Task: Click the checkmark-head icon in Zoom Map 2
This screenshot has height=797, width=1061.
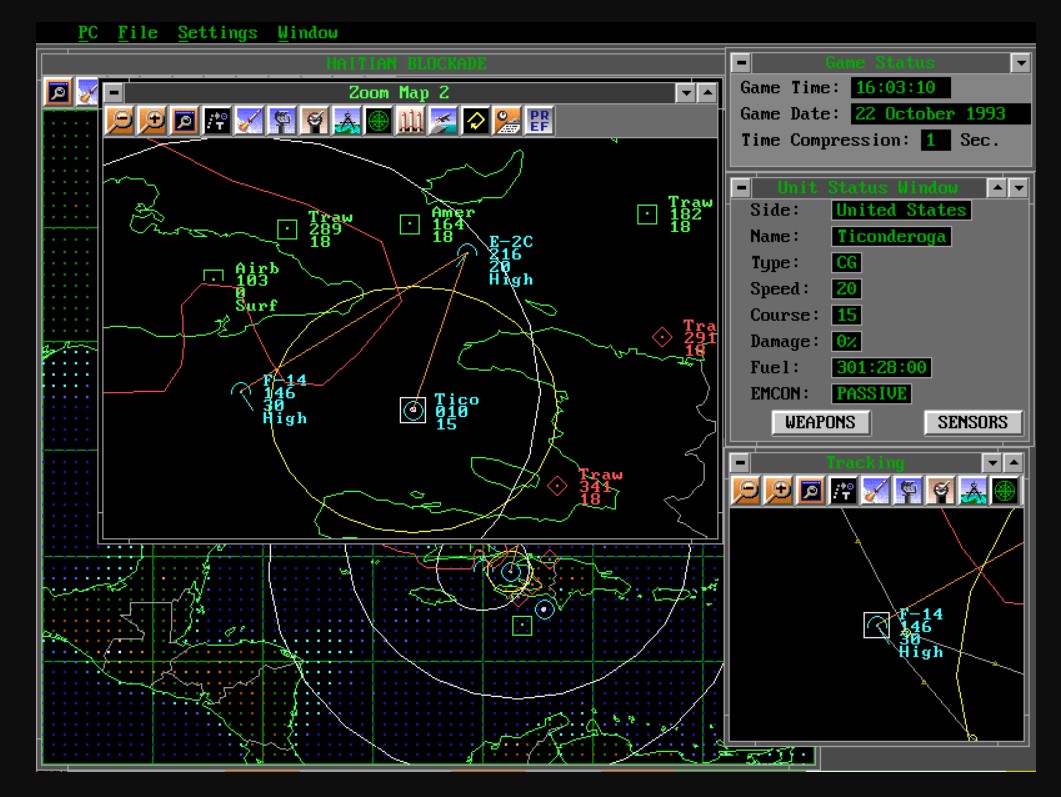Action: click(x=315, y=122)
